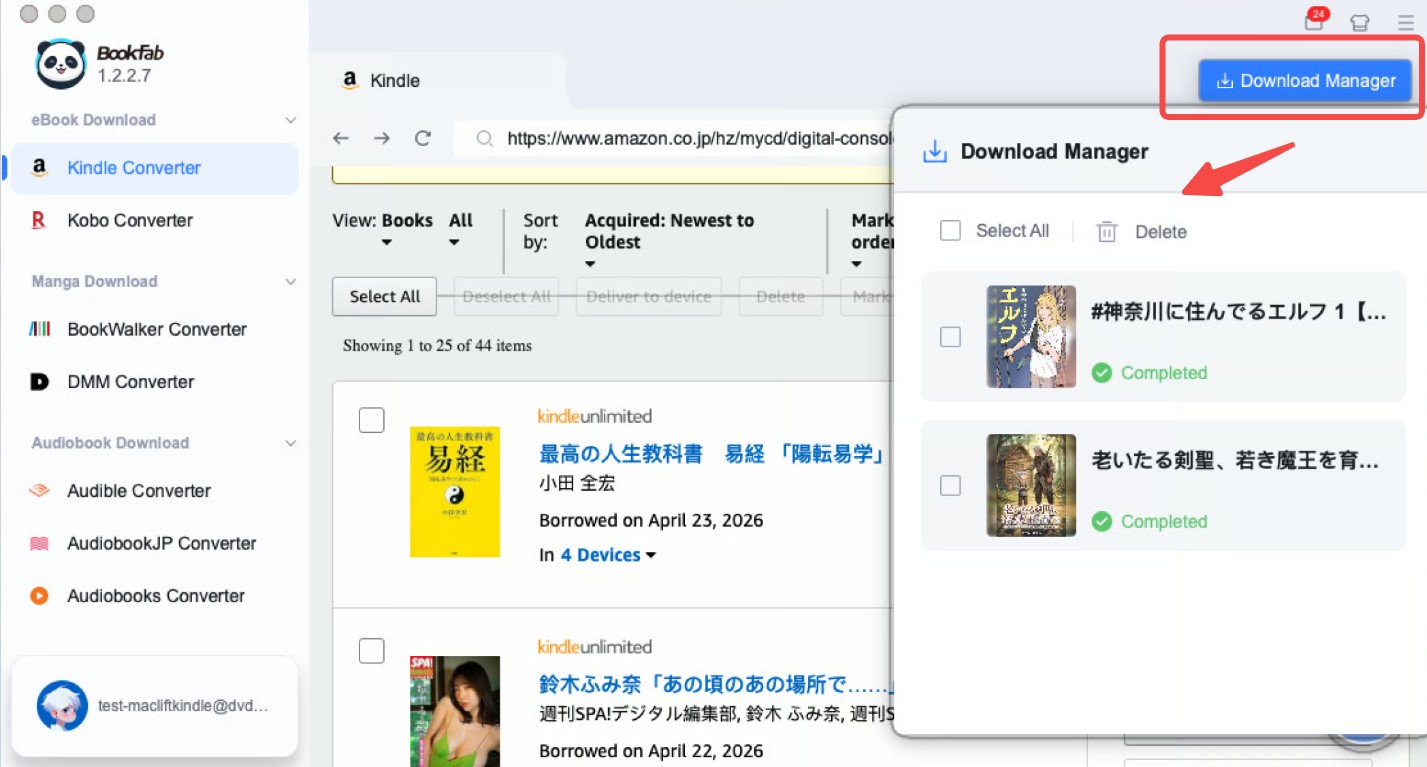The image size is (1427, 767).
Task: Click the Audible Converter icon
Action: coord(39,491)
